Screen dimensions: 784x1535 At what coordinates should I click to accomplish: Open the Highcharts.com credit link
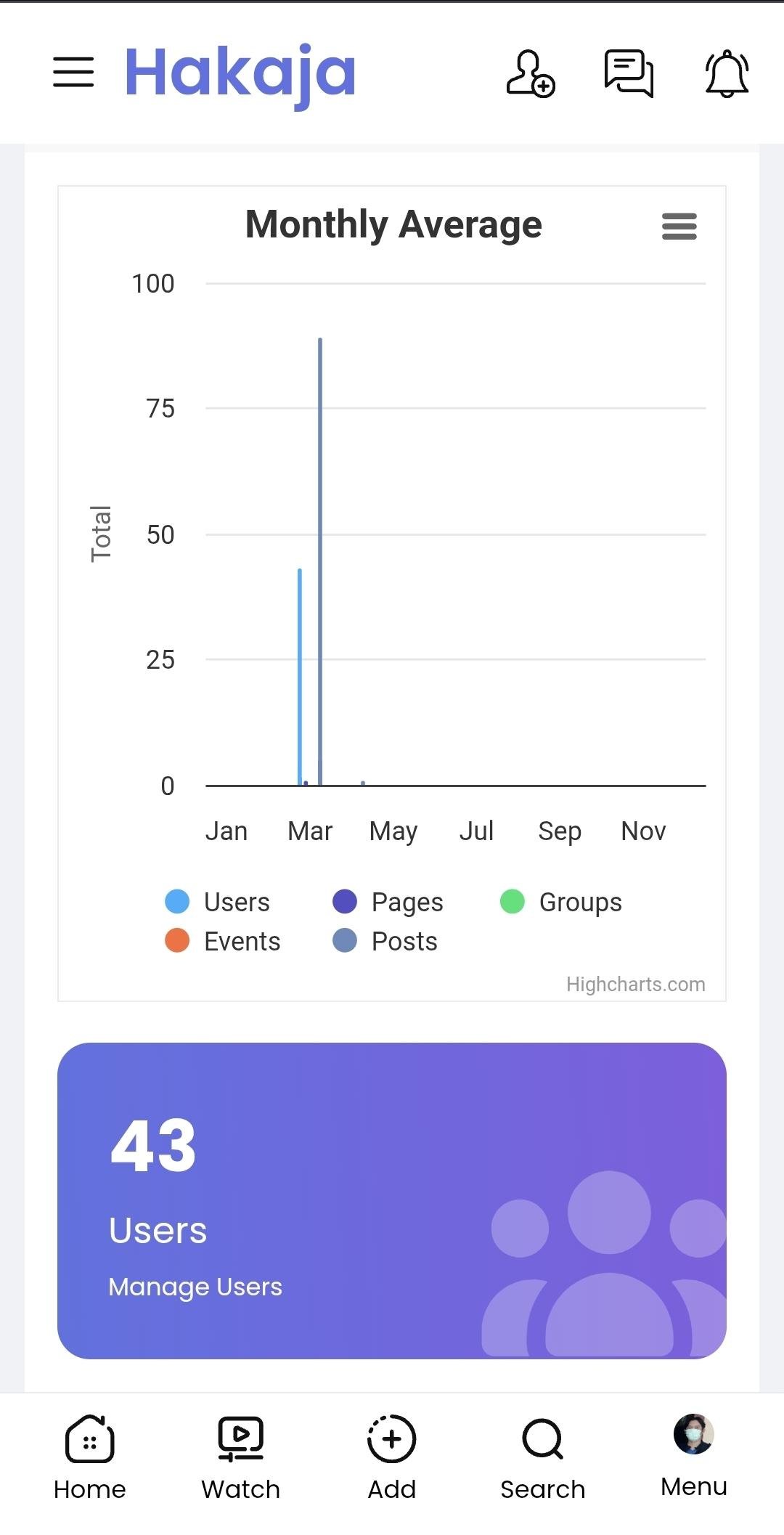click(x=635, y=984)
